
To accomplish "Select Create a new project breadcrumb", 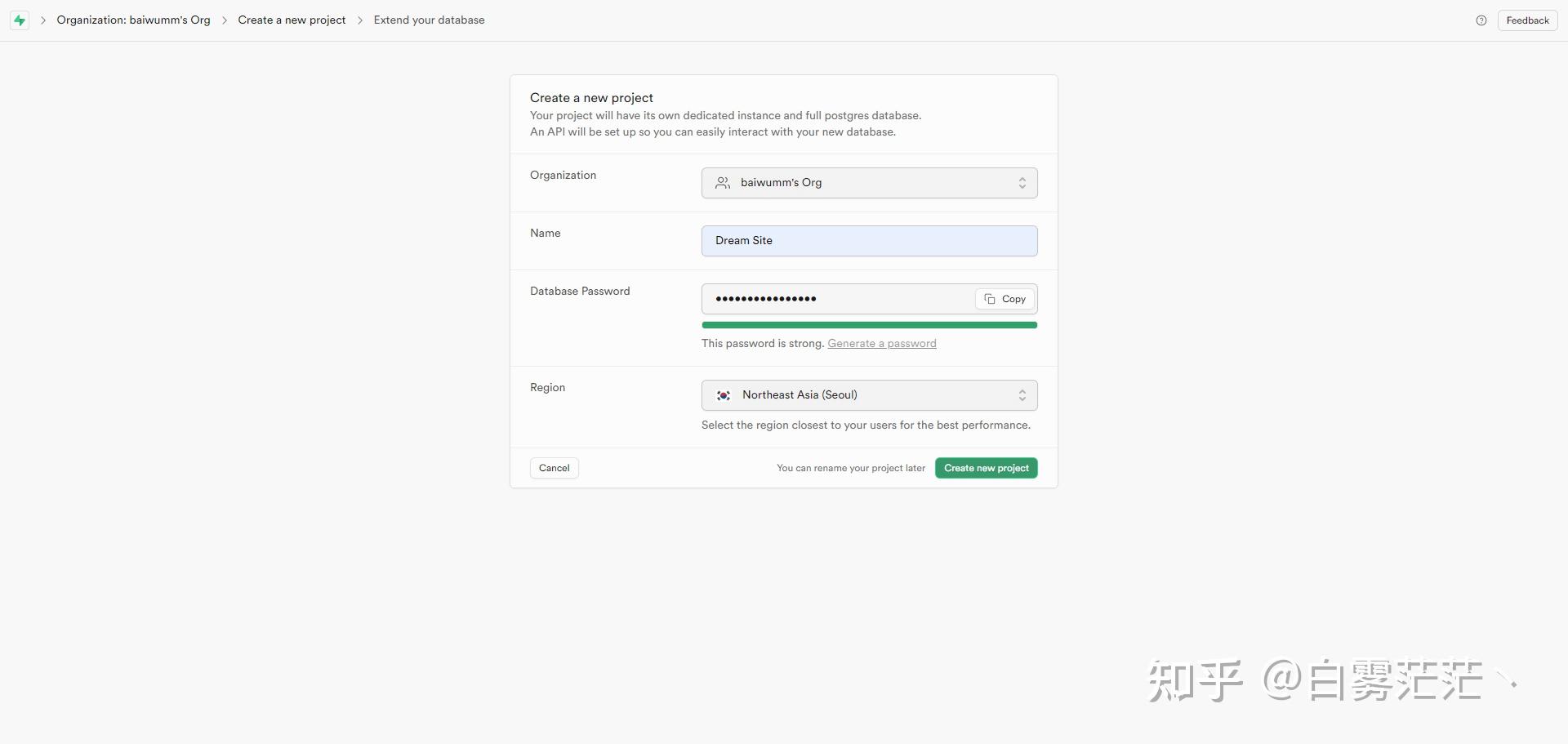I will coord(292,20).
